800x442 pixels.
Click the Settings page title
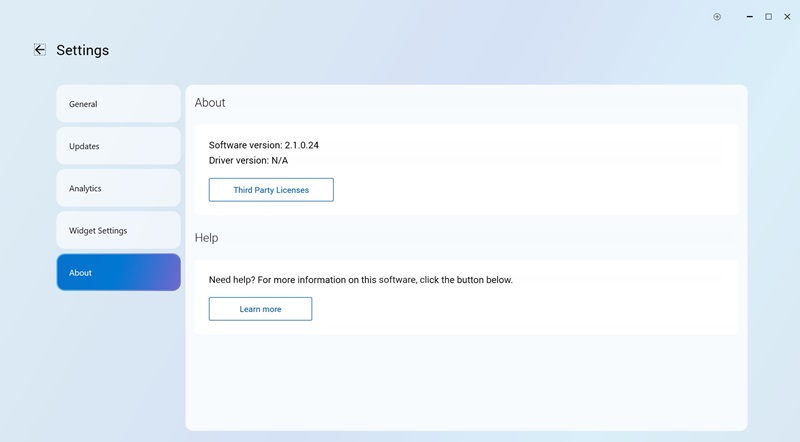click(83, 50)
